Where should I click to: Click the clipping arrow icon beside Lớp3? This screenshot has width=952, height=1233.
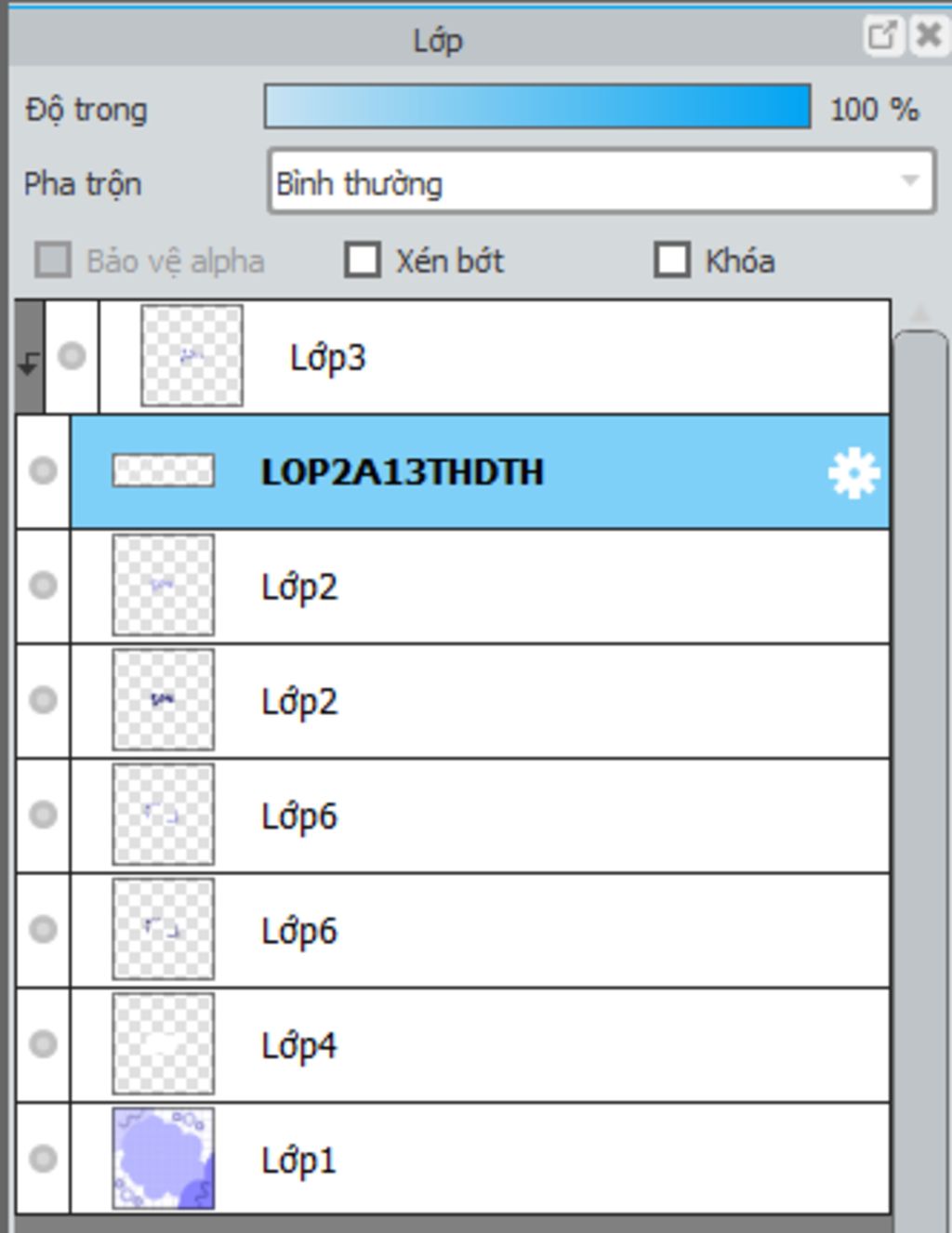coord(29,364)
